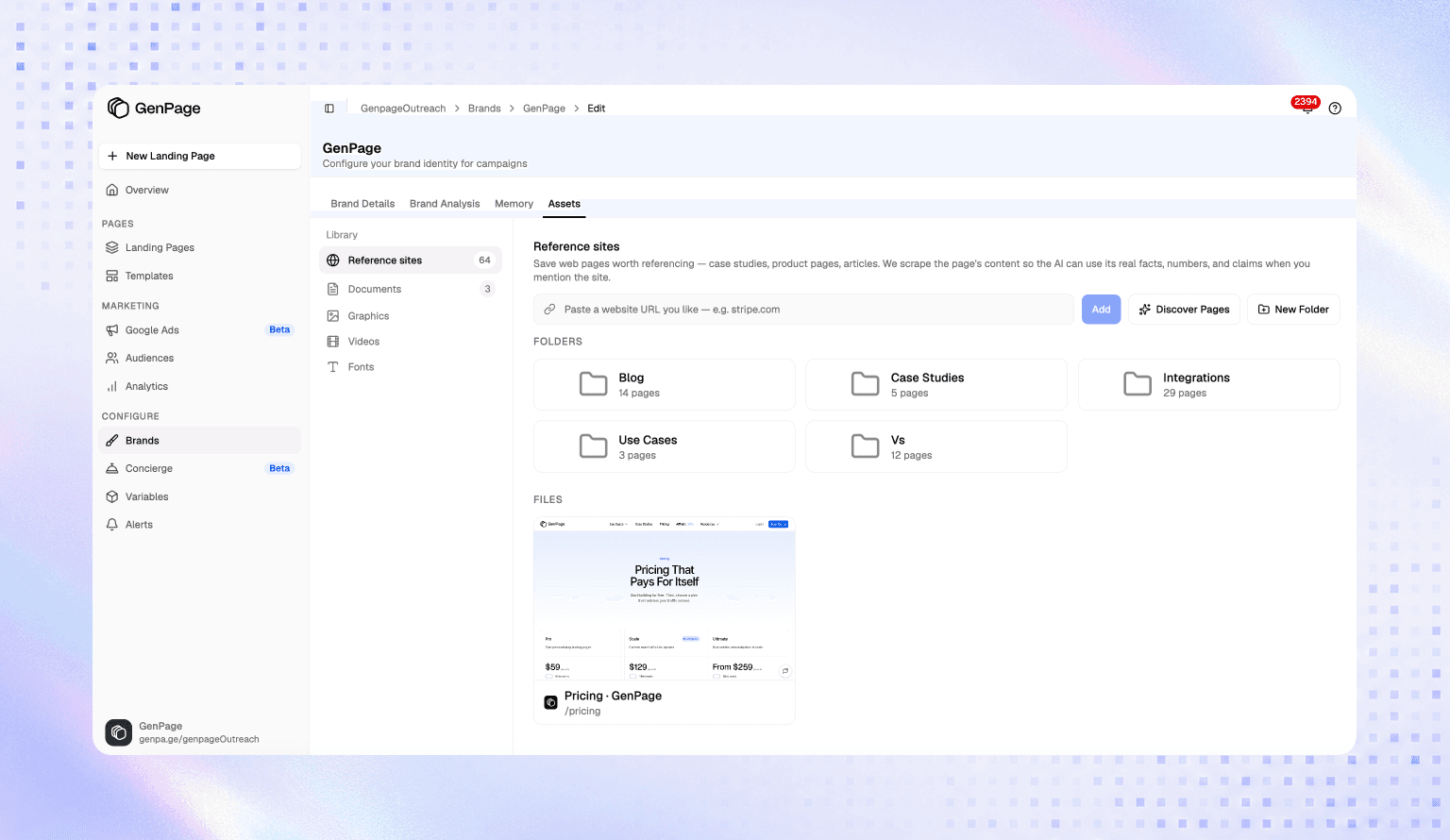Click the Concierge Beta badge
The height and width of the screenshot is (840, 1450).
279,468
